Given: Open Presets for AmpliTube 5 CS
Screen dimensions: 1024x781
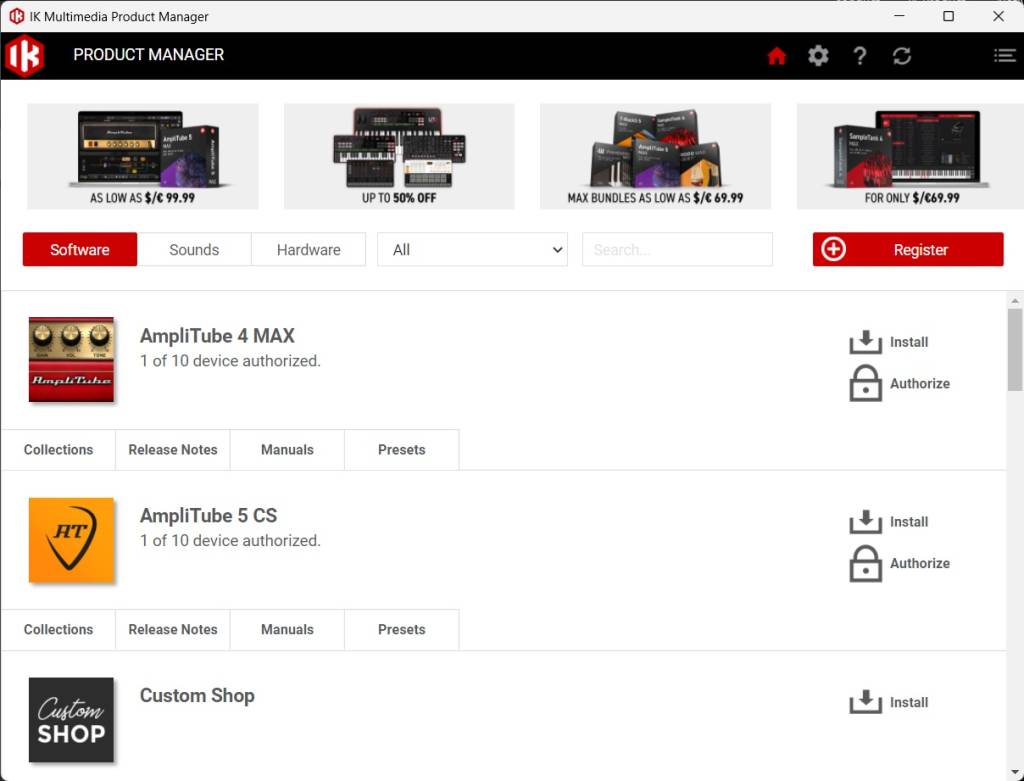Looking at the screenshot, I should pyautogui.click(x=402, y=630).
